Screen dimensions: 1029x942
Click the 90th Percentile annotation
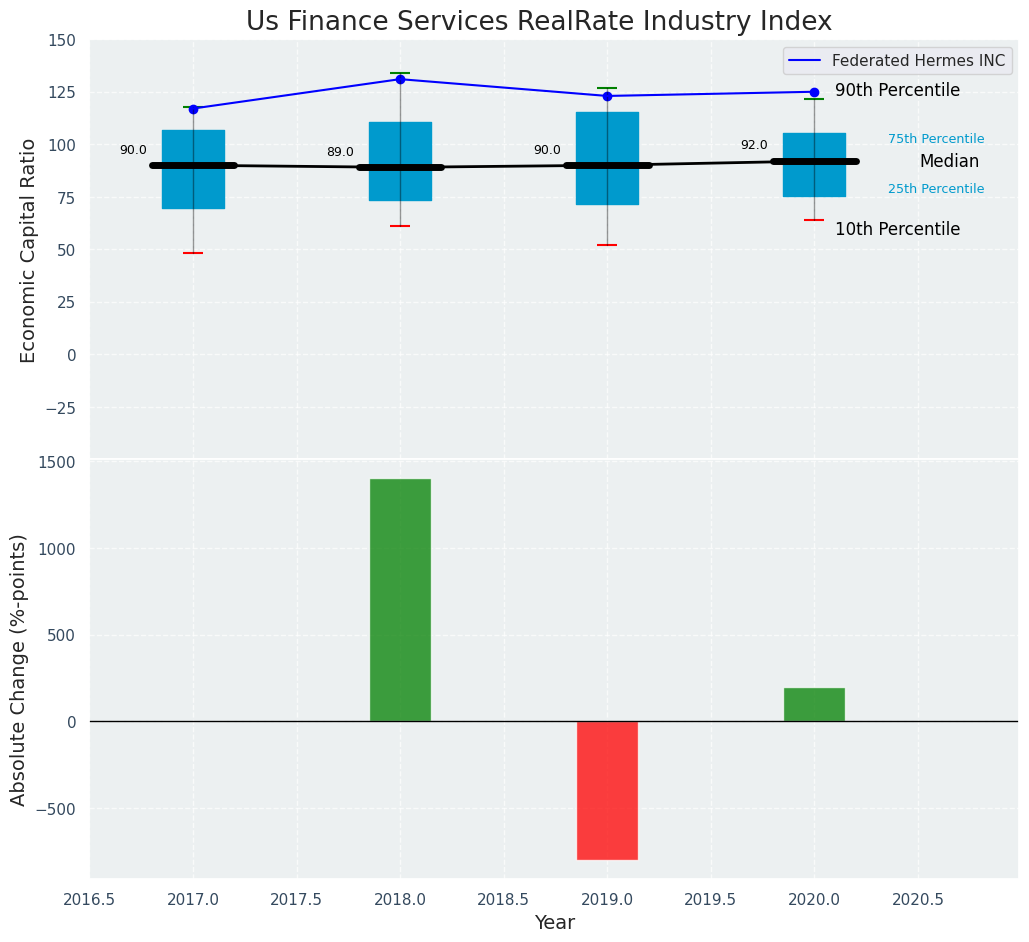(x=897, y=91)
